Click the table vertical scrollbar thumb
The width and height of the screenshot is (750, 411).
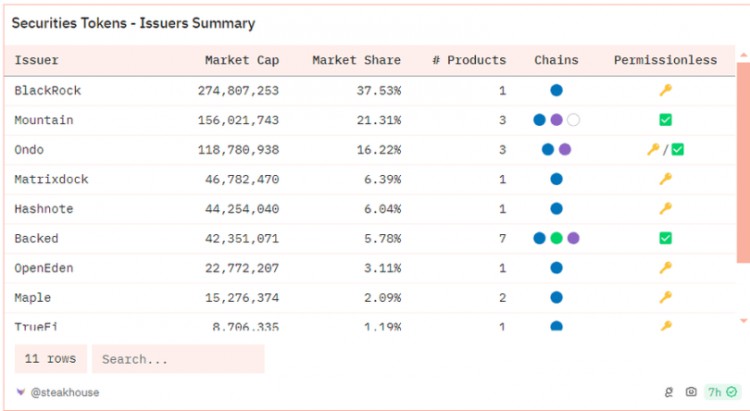click(x=743, y=162)
